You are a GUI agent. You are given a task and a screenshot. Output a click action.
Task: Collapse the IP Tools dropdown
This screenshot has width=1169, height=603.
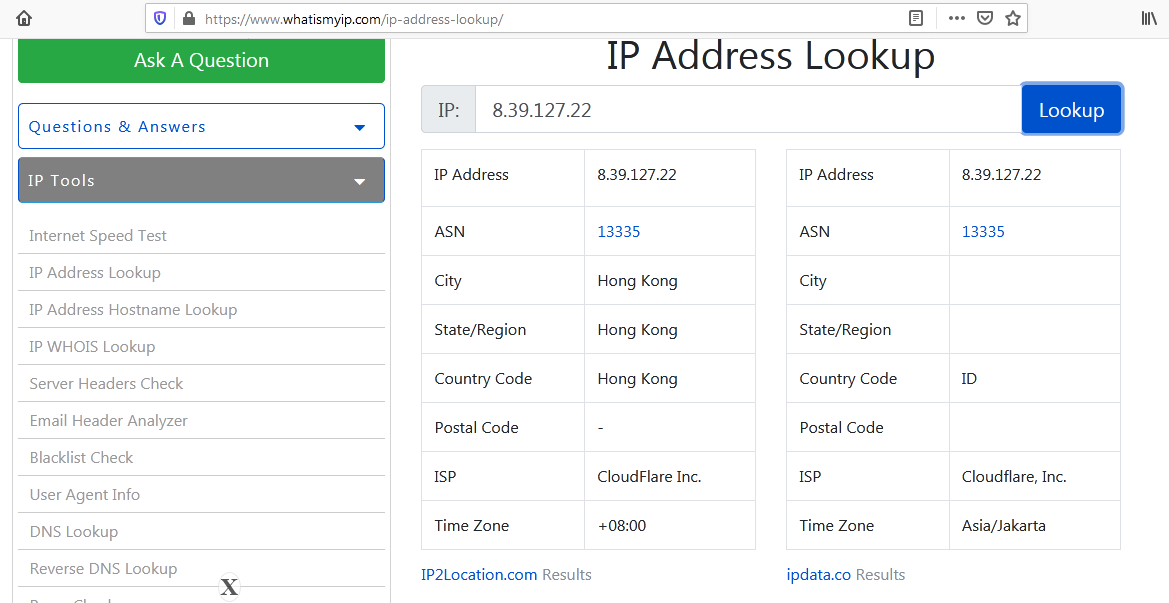[201, 180]
